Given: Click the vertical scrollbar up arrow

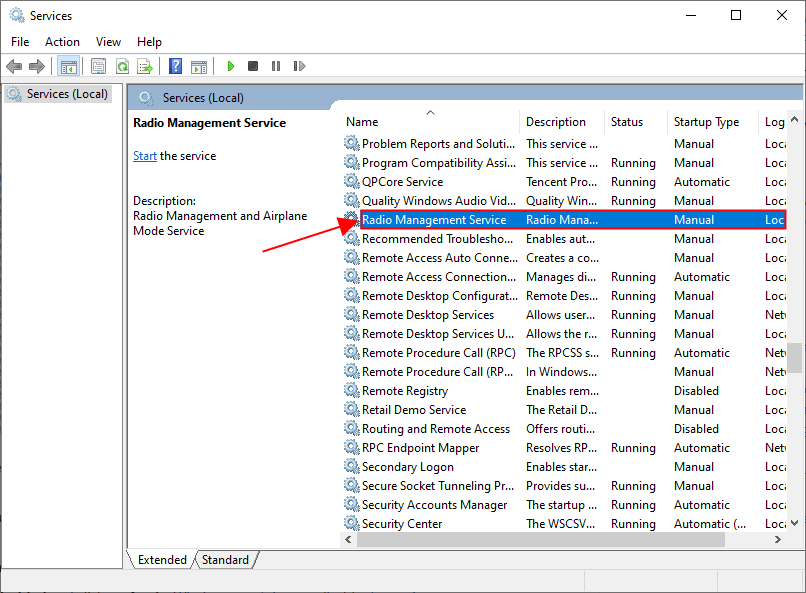Looking at the screenshot, I should (795, 119).
